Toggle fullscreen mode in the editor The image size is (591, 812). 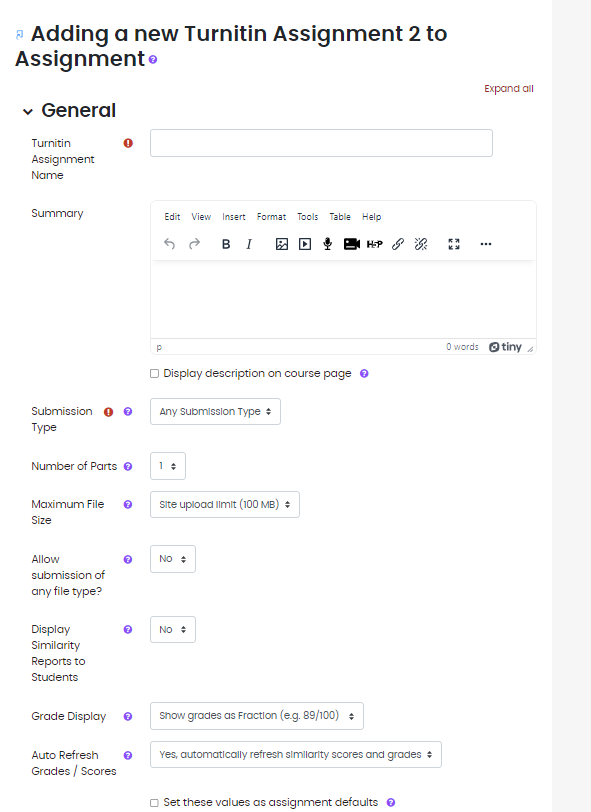tap(453, 243)
